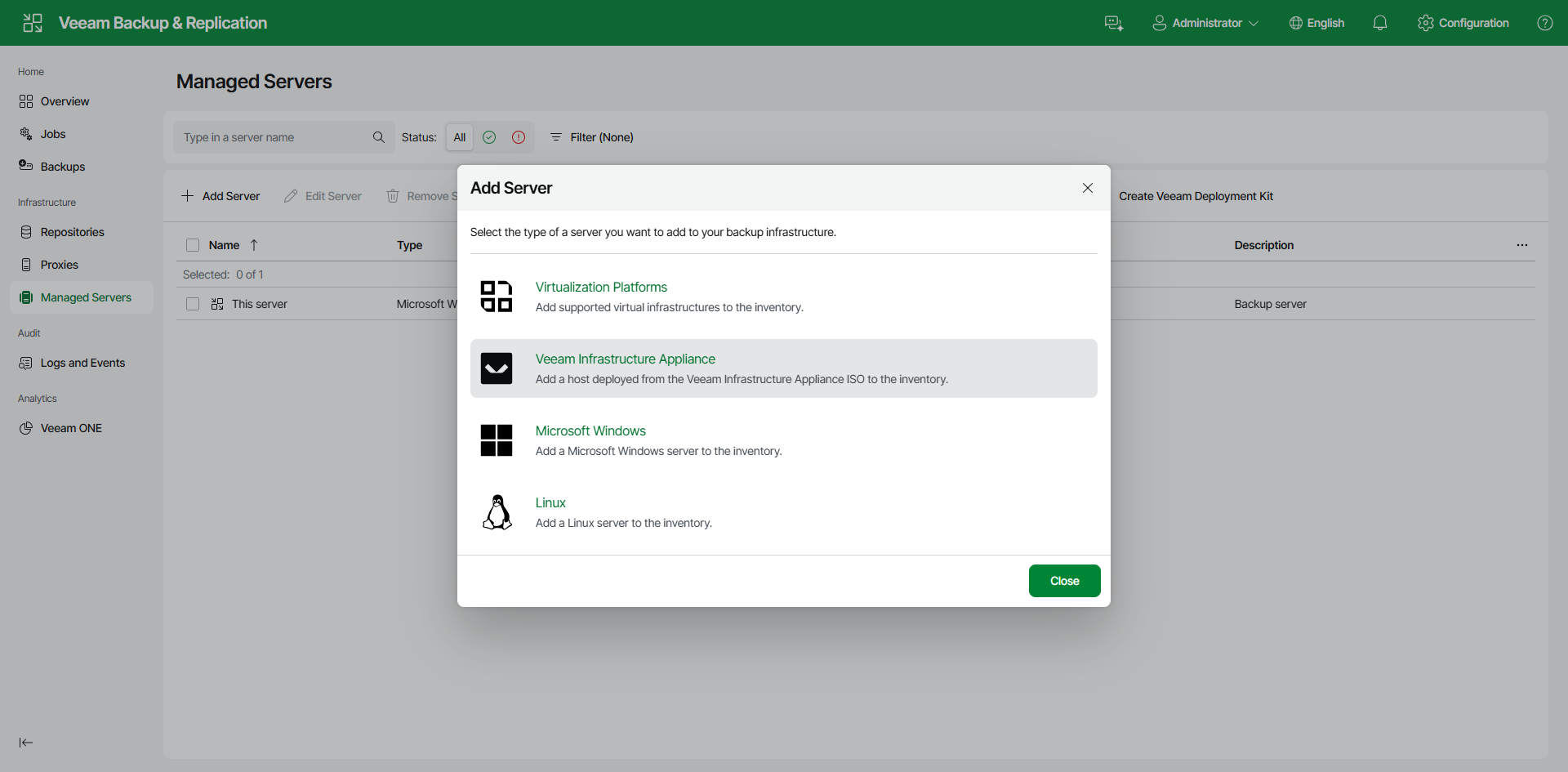Click Add Server in the toolbar
The height and width of the screenshot is (772, 1568).
(220, 196)
